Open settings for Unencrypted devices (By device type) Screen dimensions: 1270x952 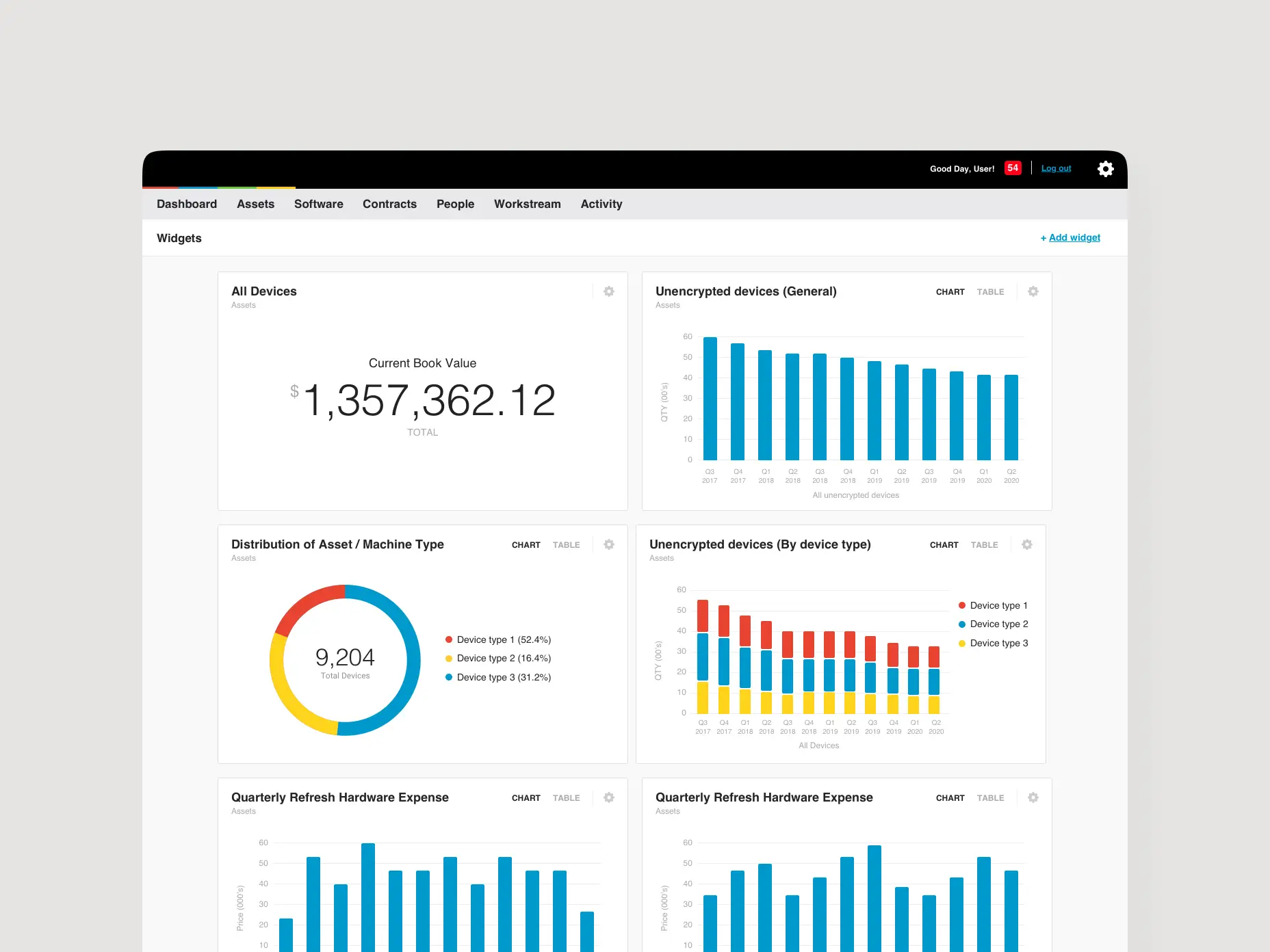1026,544
